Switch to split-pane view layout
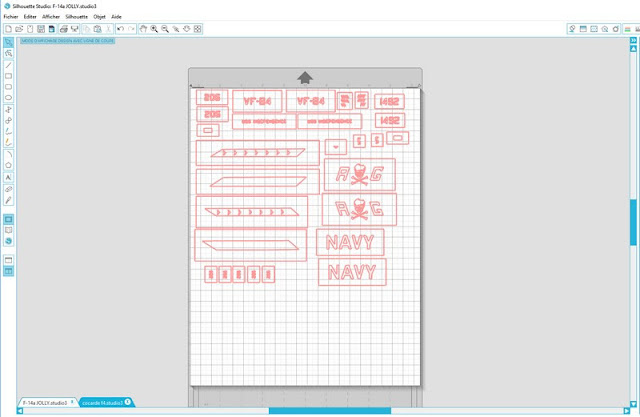 (x=9, y=271)
